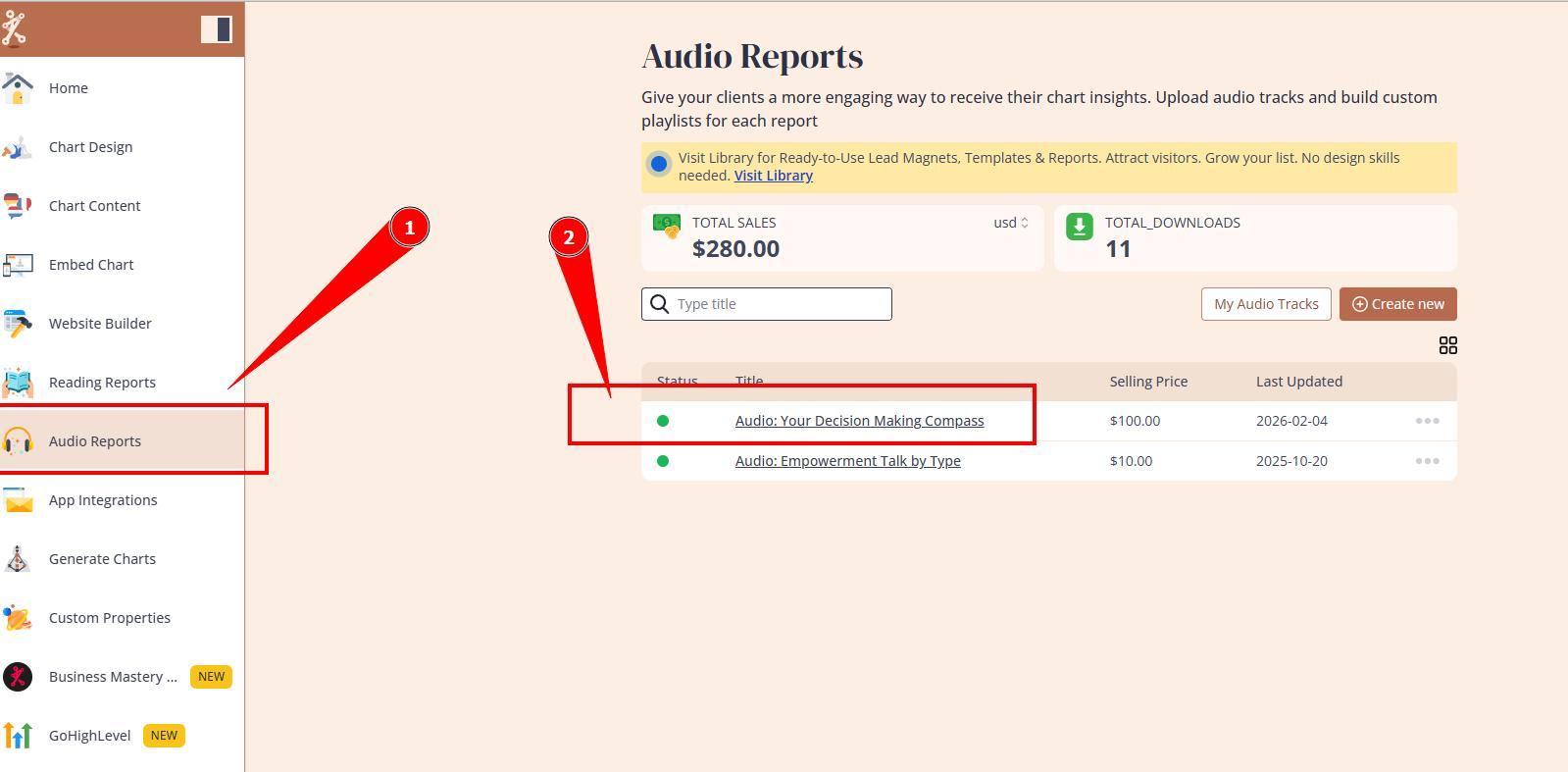Open the usd currency dropdown

(1010, 223)
